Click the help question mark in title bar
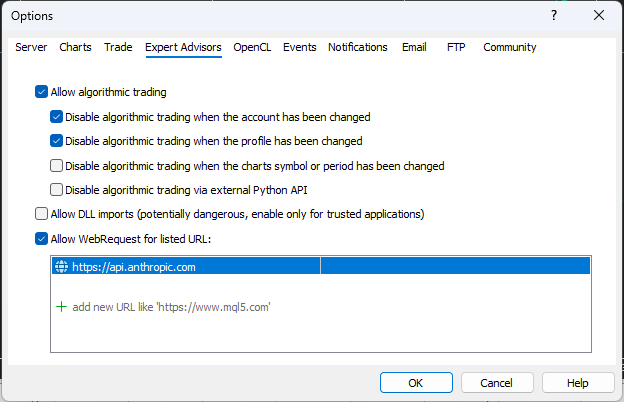The image size is (625, 402). click(x=554, y=16)
